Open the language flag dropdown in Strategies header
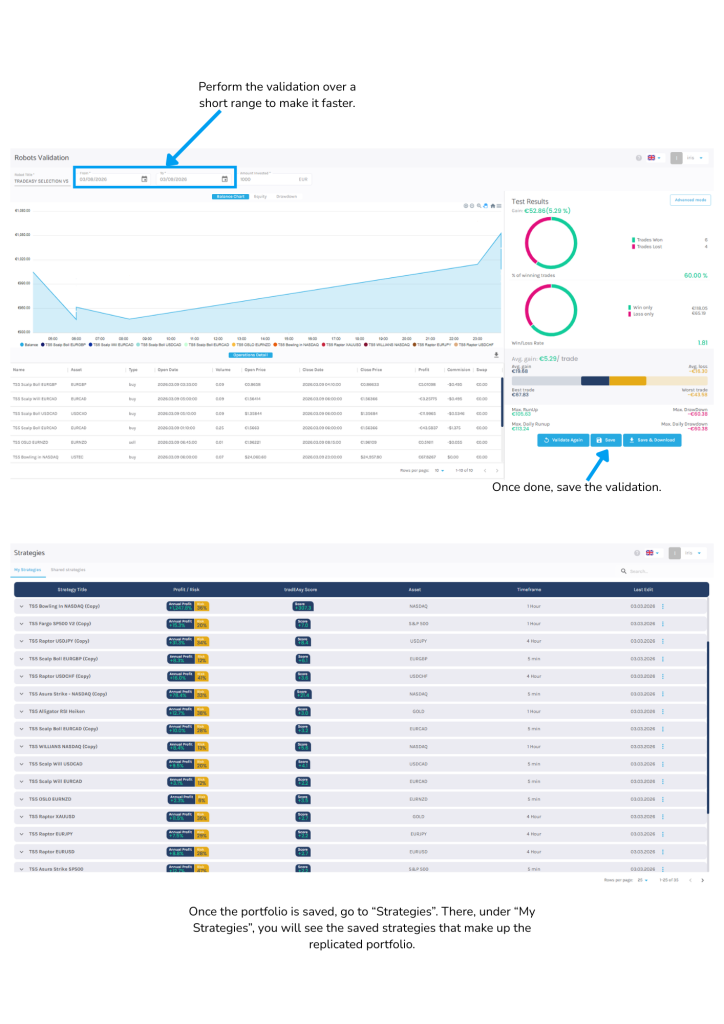 (652, 552)
